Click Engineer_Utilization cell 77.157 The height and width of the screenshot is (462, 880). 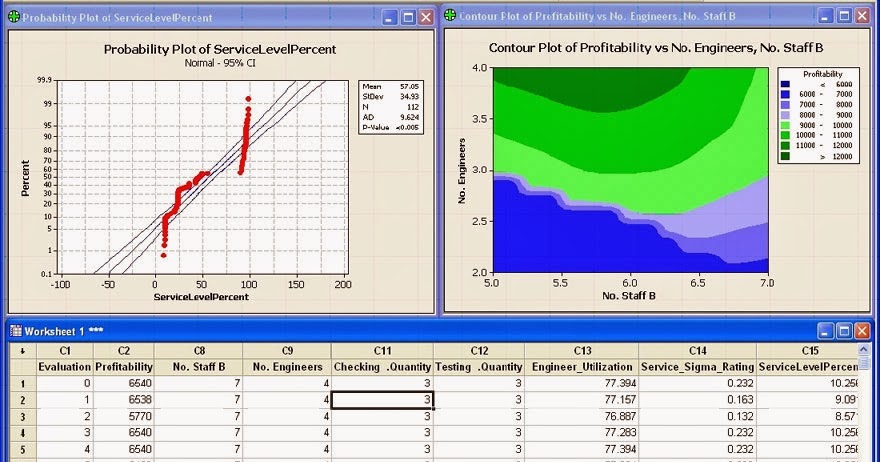pyautogui.click(x=582, y=400)
